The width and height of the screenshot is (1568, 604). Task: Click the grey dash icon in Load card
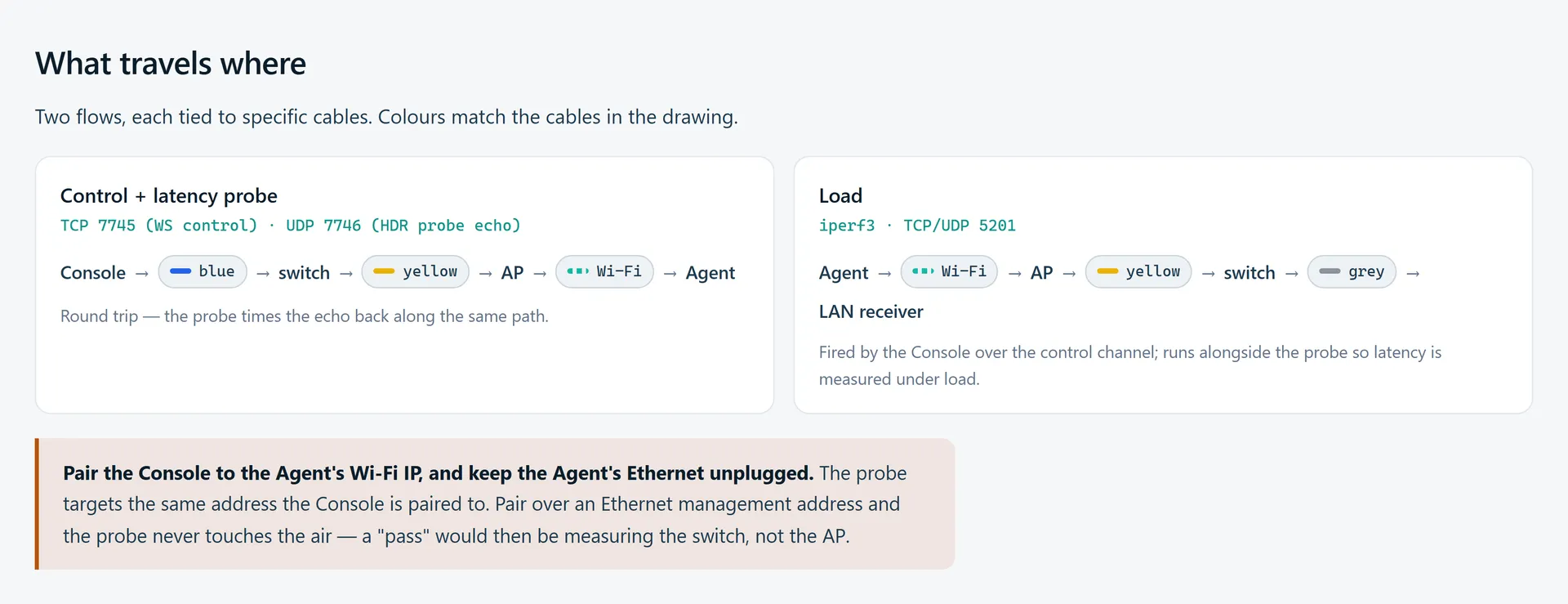click(x=1330, y=271)
